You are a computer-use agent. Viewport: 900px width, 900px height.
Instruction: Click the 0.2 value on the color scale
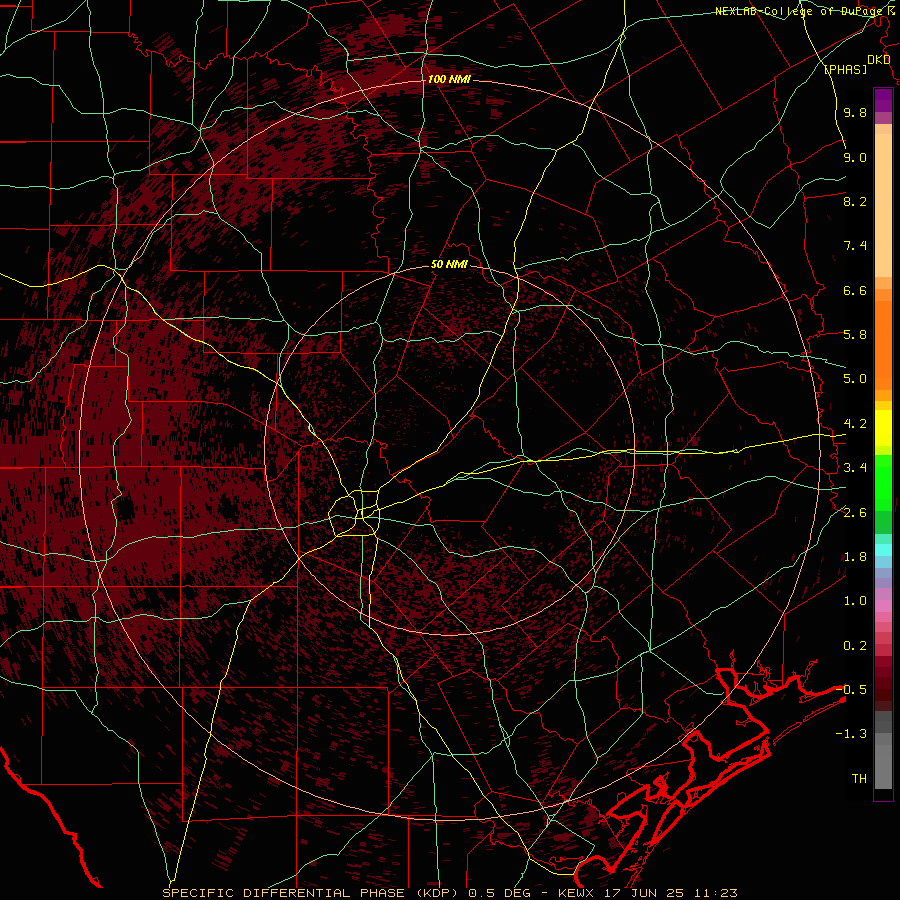click(x=855, y=646)
